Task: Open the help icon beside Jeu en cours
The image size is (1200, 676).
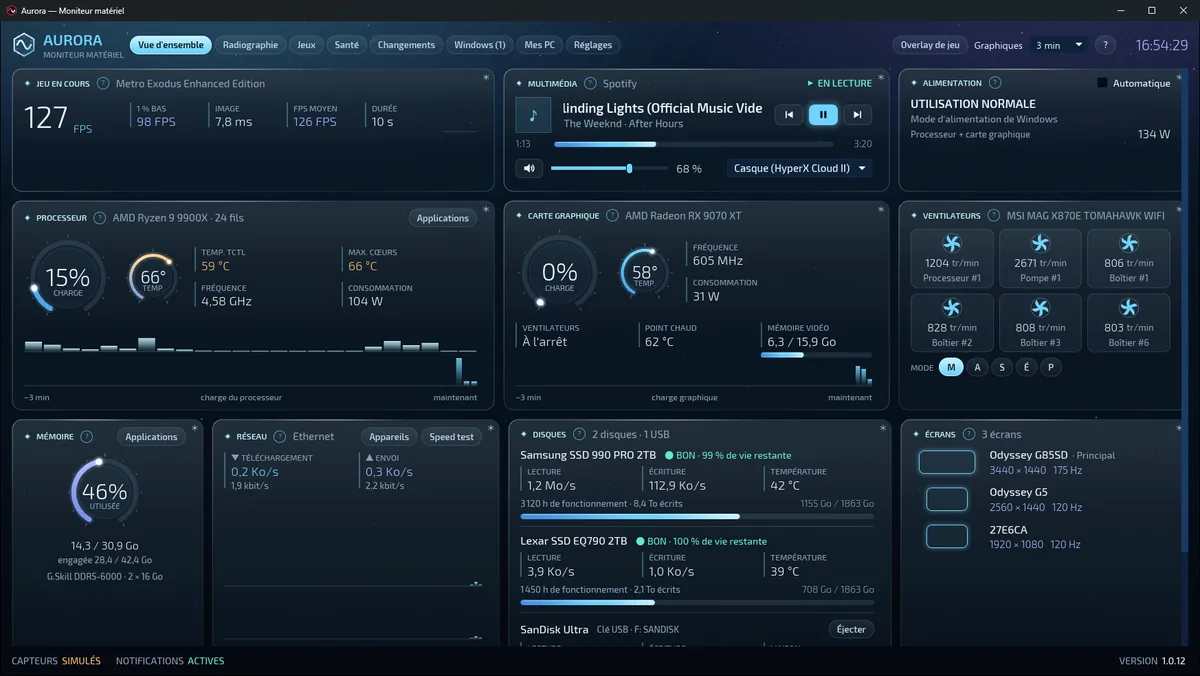Action: pos(103,84)
